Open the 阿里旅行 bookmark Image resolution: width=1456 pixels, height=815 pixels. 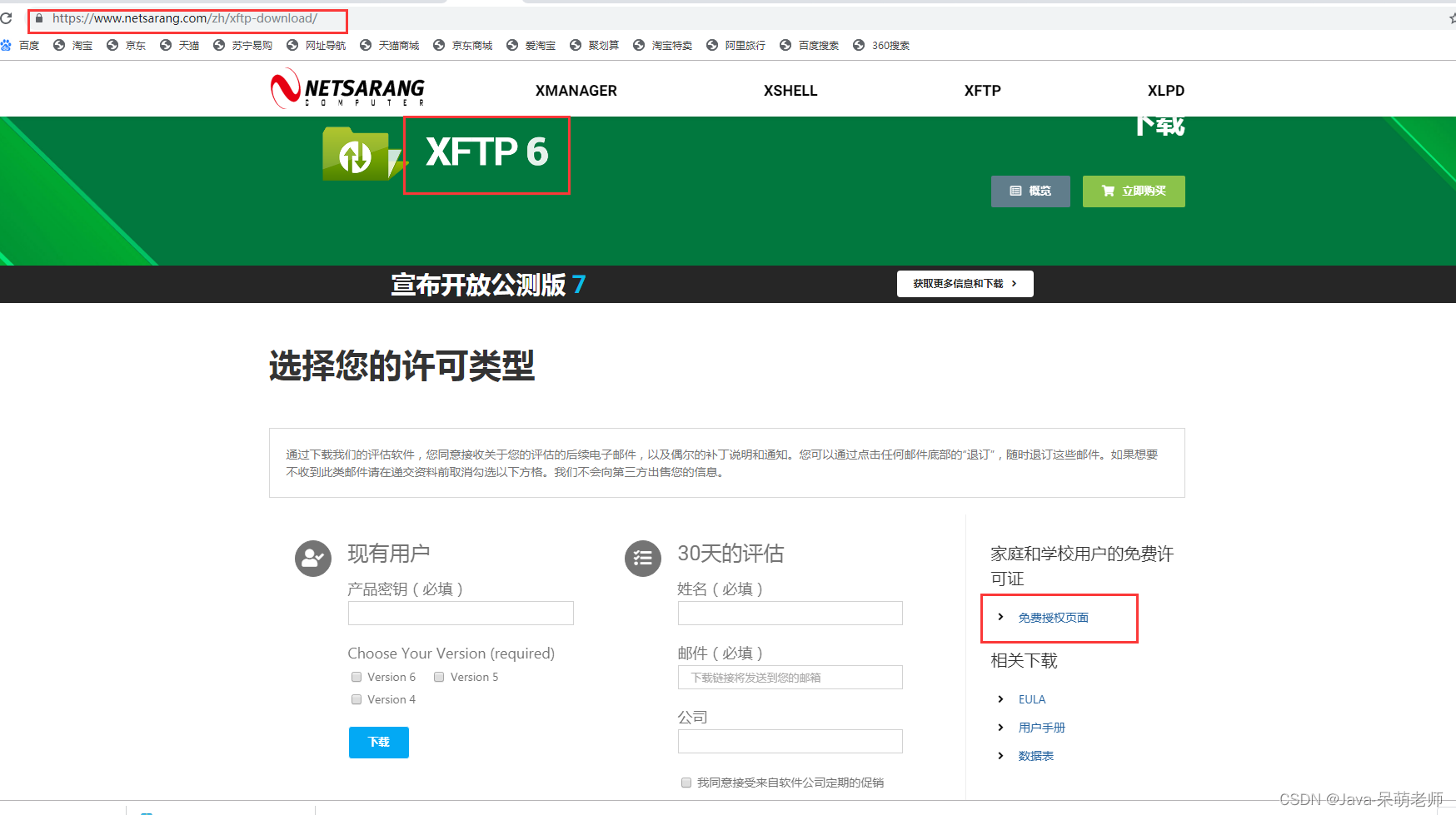click(736, 45)
